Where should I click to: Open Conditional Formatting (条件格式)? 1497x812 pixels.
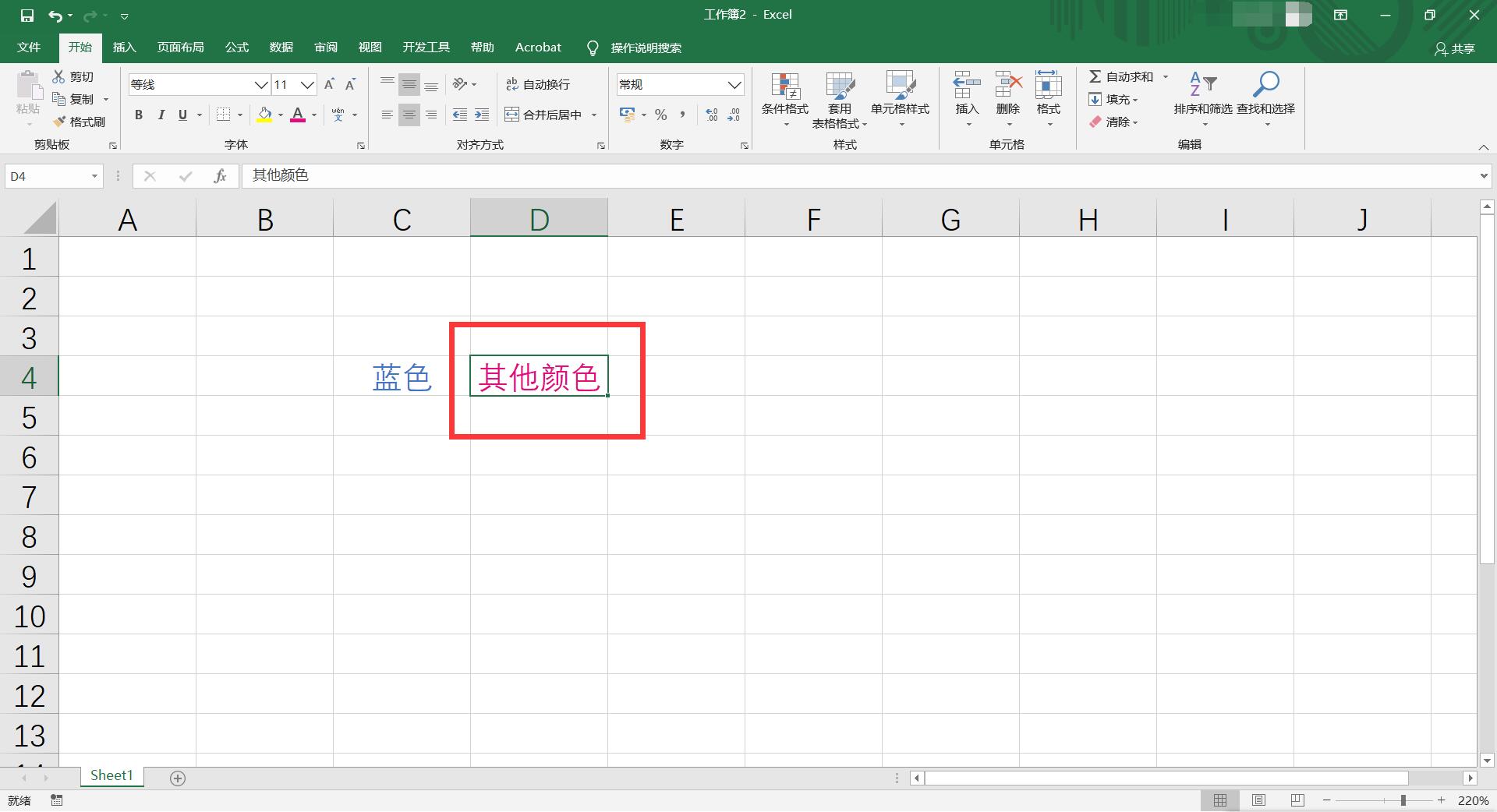(785, 100)
